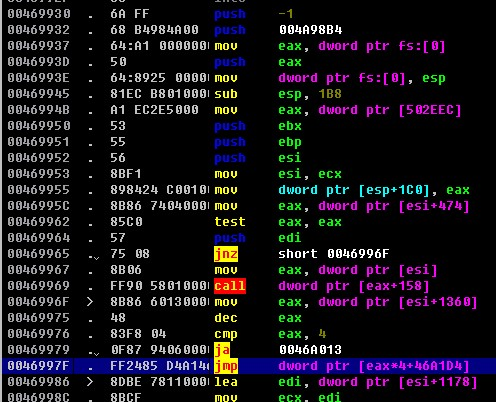The image size is (496, 402).
Task: Select hex bytes '6A FF'
Action: point(130,14)
